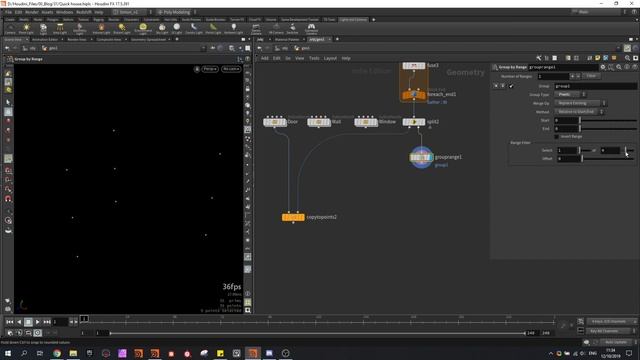Remove range with minus button
Image resolution: width=640 pixels, height=360 pixels.
point(578,76)
